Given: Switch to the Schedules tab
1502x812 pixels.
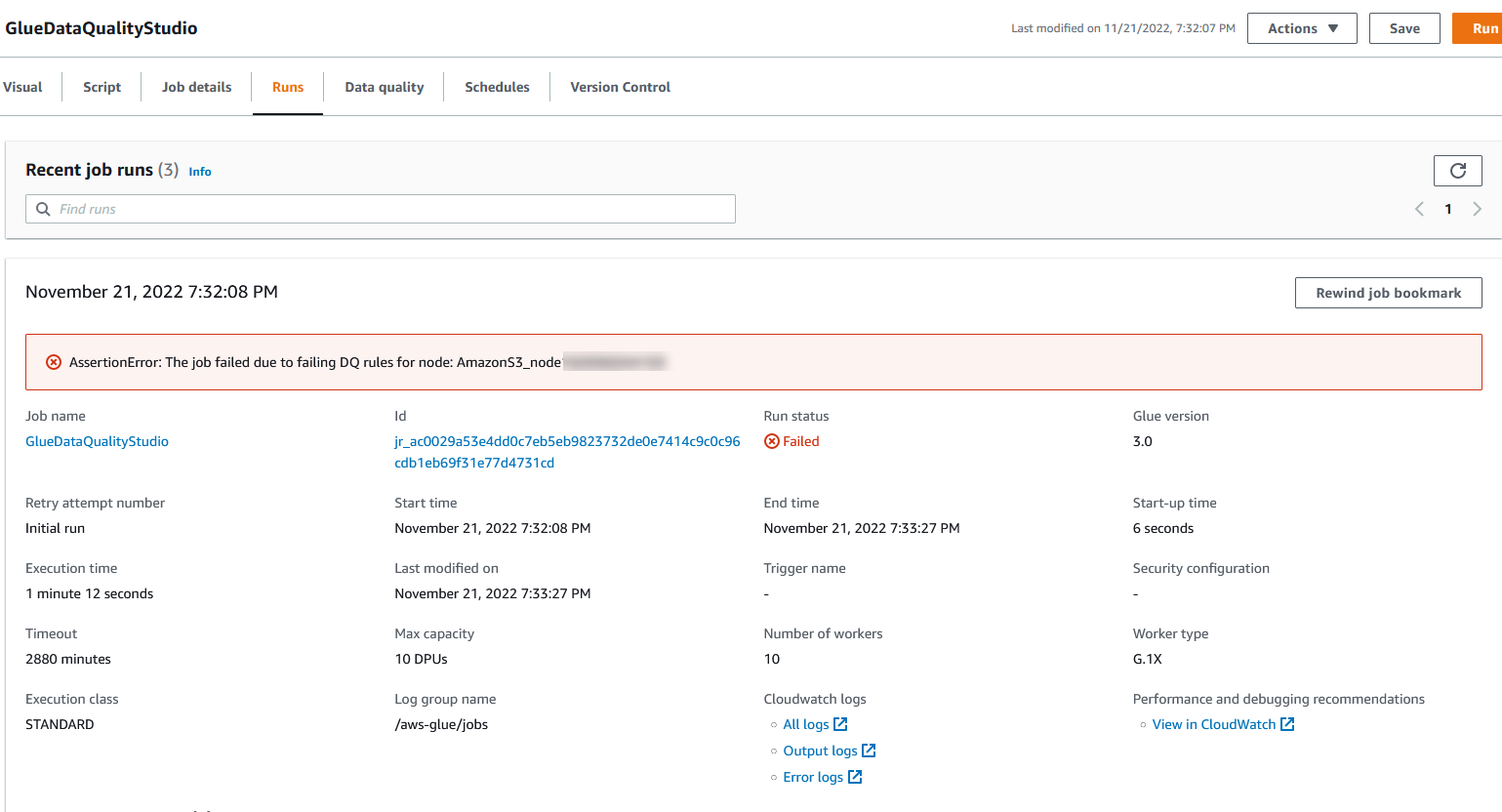Looking at the screenshot, I should (497, 87).
